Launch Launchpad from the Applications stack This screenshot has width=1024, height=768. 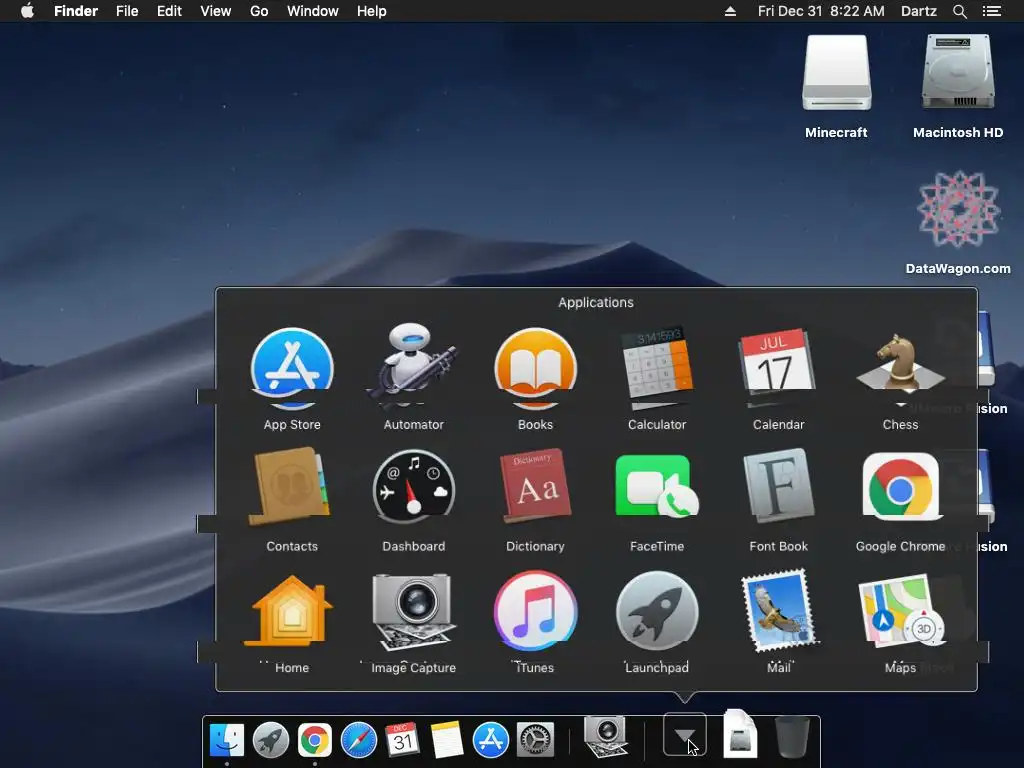click(x=657, y=611)
